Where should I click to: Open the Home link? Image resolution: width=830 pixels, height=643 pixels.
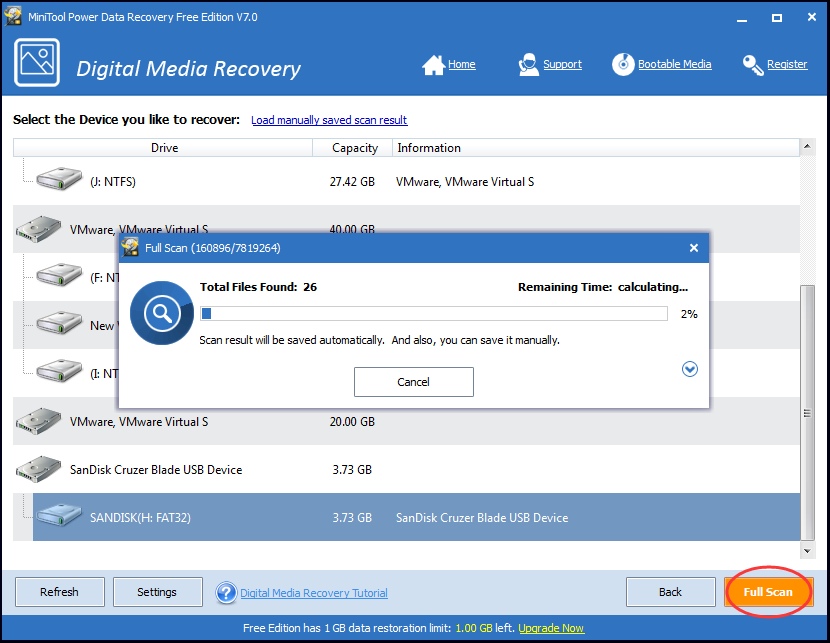click(462, 65)
